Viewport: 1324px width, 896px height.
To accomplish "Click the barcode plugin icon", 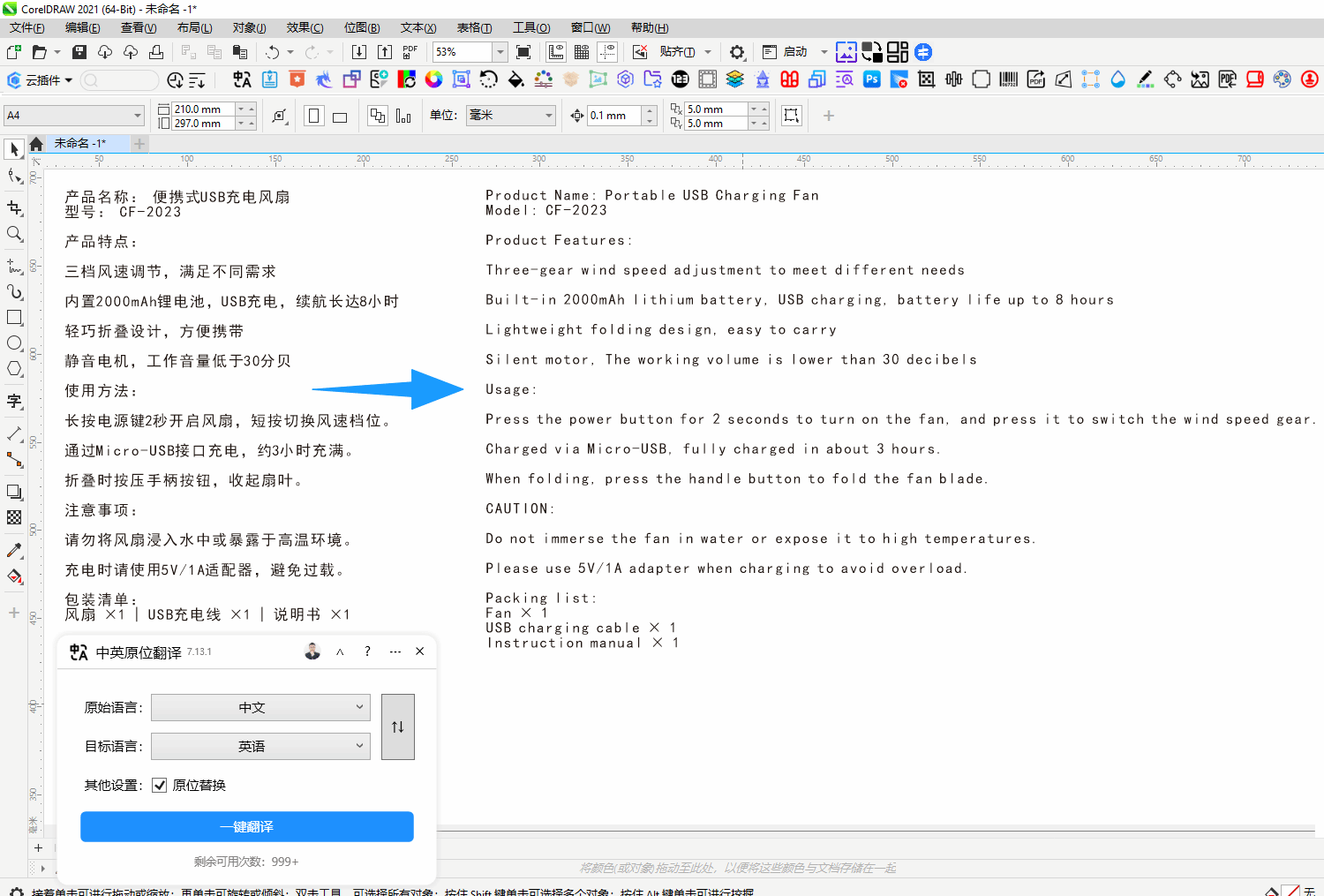I will tap(1008, 79).
